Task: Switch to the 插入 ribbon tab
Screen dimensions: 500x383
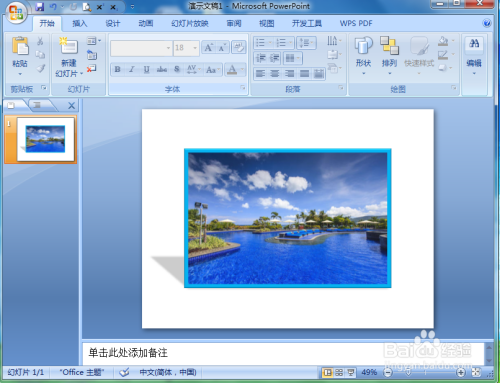Action: click(80, 23)
